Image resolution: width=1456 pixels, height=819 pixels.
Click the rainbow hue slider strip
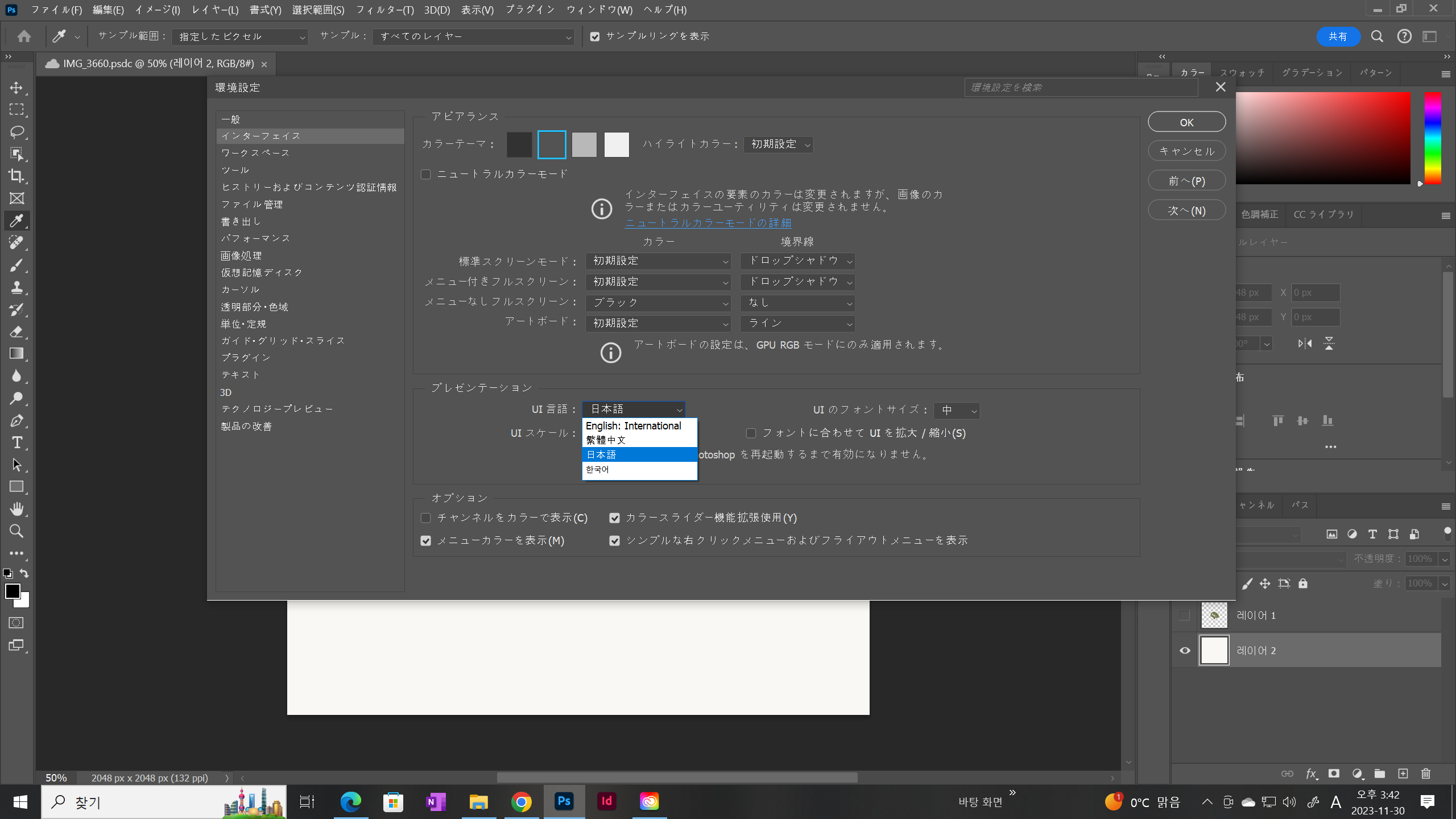[x=1432, y=138]
